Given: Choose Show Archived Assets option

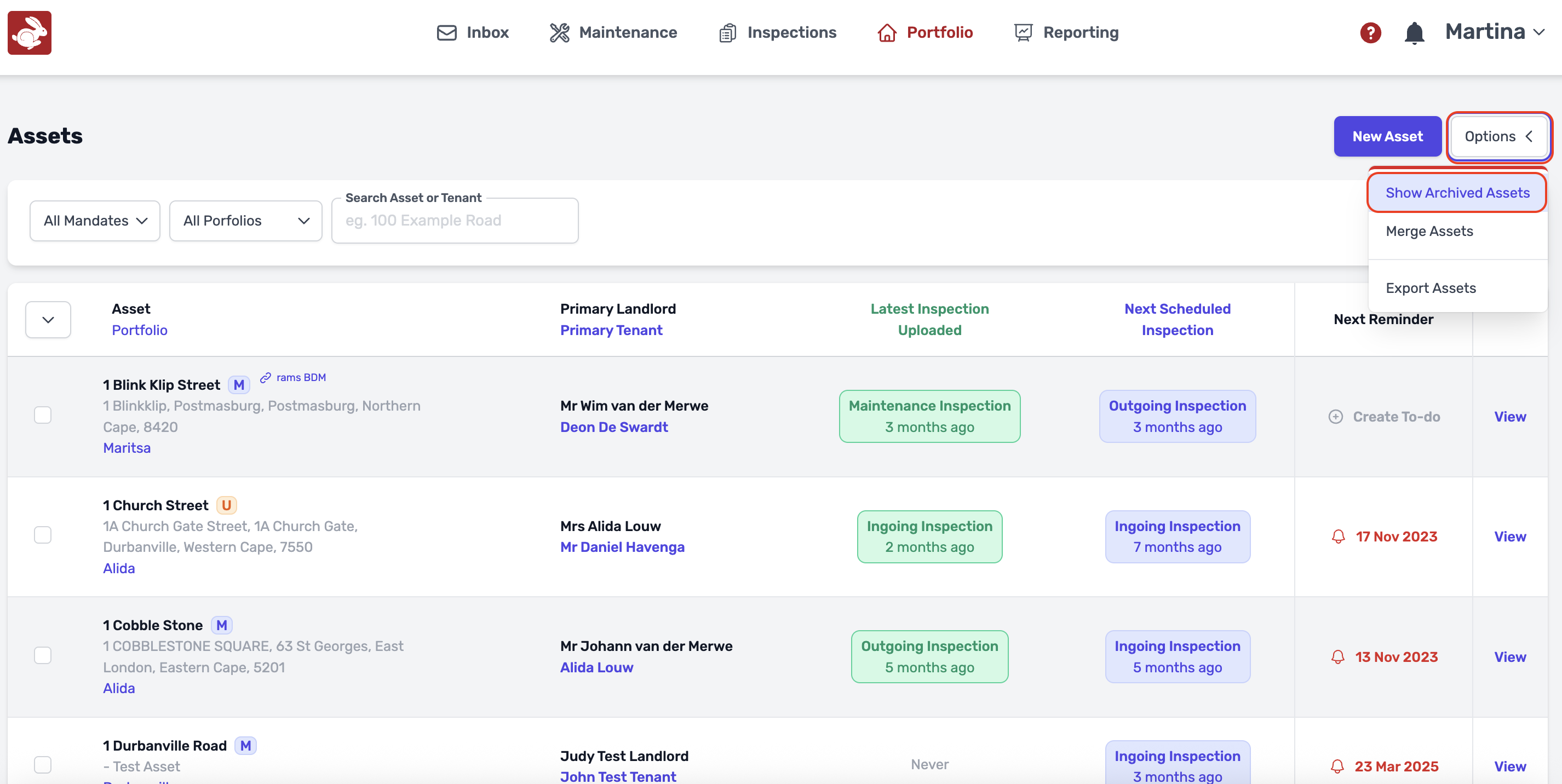Looking at the screenshot, I should coord(1457,193).
